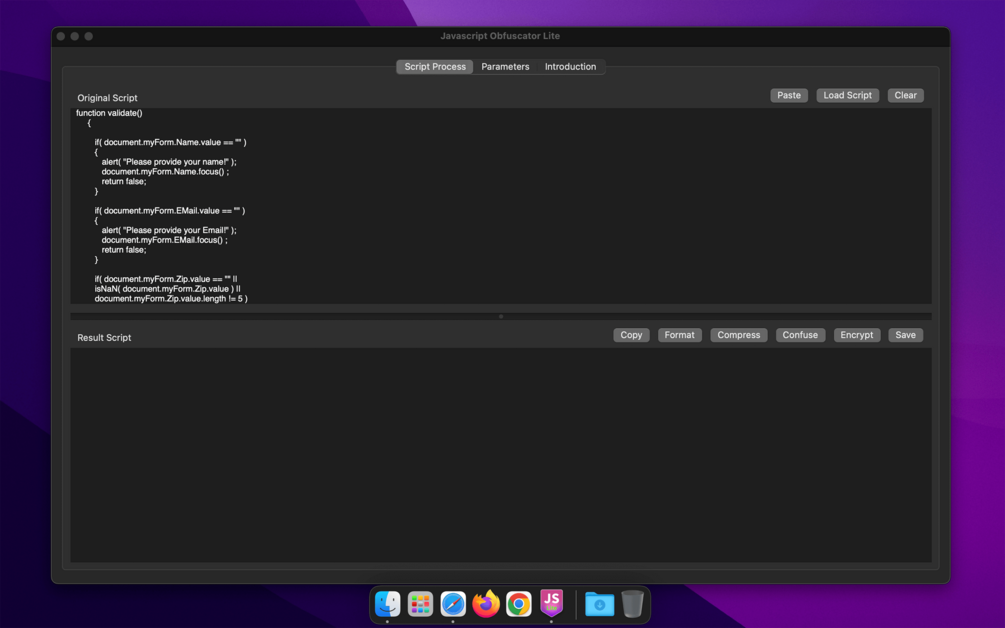Viewport: 1005px width, 628px height.
Task: Click 'isNaN( document.myForm.Zip.value ) ||' line
Action: 167,288
